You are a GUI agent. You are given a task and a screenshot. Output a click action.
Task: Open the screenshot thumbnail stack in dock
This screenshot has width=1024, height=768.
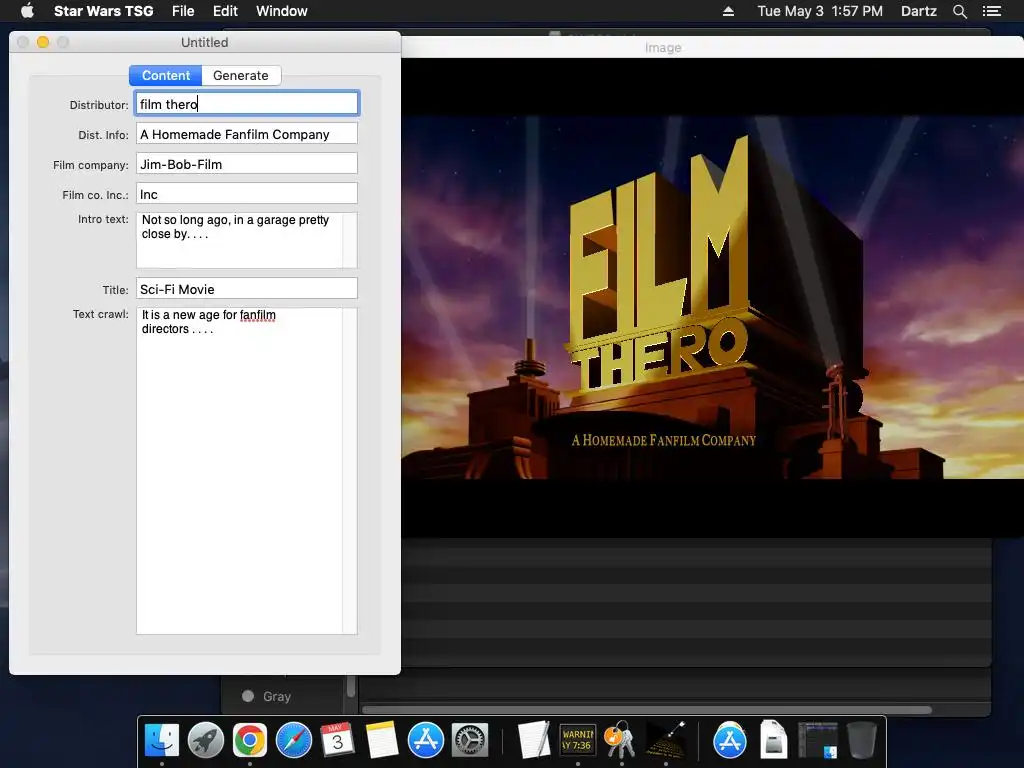point(818,740)
